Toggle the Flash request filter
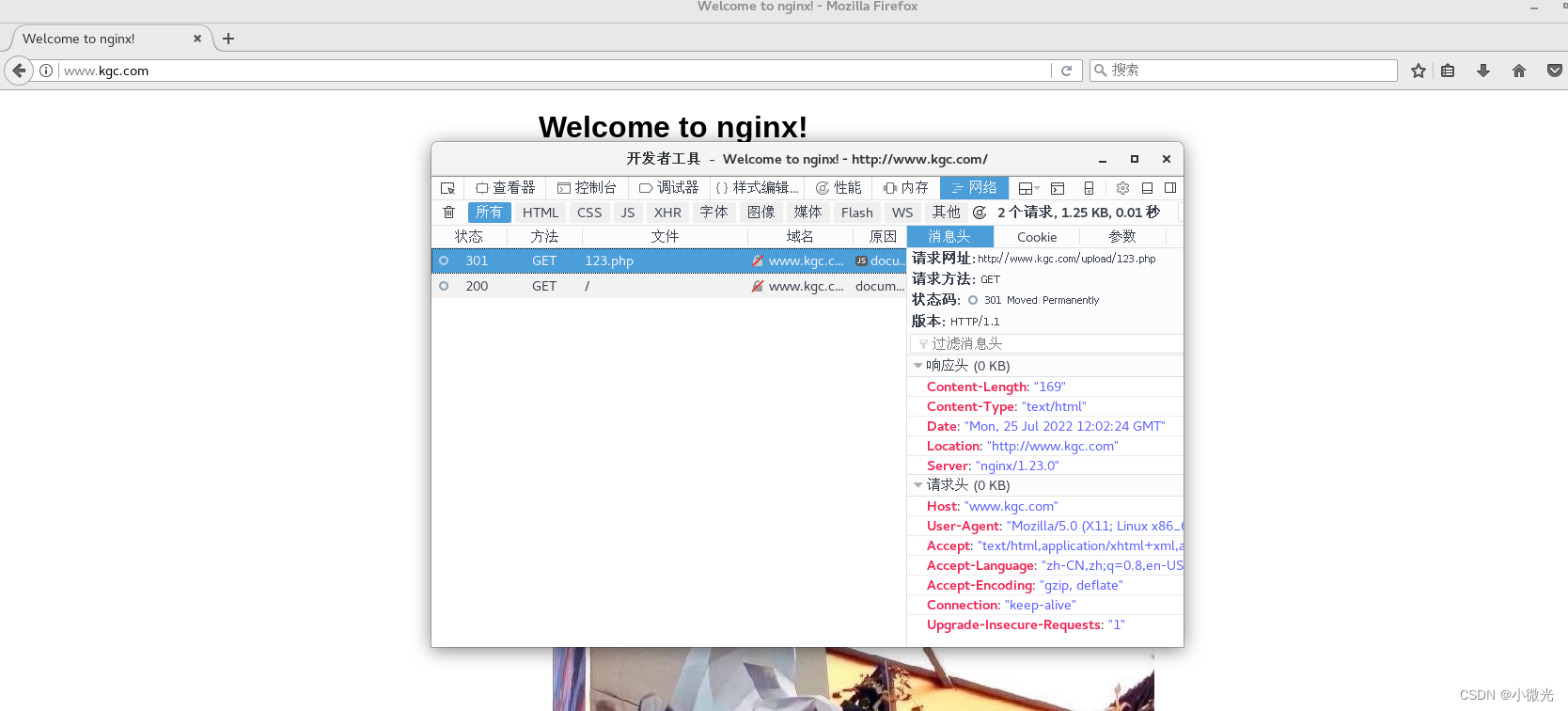1568x711 pixels. (x=857, y=213)
